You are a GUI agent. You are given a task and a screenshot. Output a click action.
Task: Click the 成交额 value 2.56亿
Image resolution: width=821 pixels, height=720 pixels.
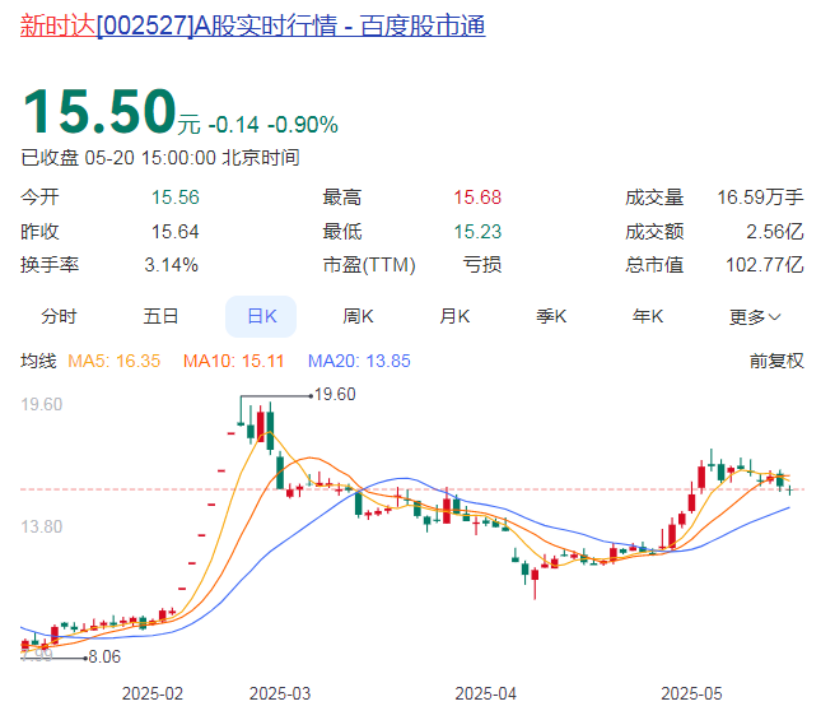(x=775, y=231)
